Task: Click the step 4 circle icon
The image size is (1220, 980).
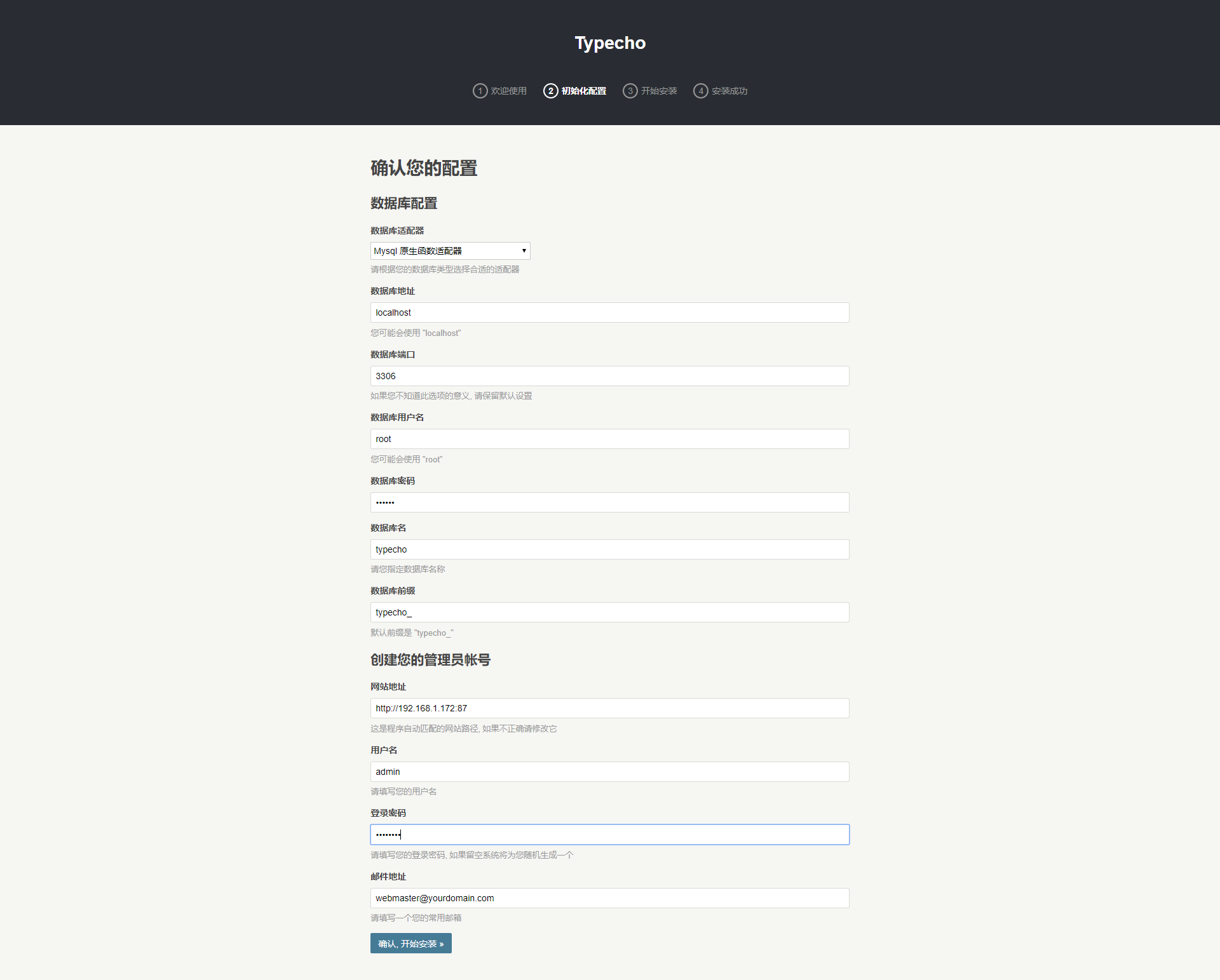Action: 700,91
